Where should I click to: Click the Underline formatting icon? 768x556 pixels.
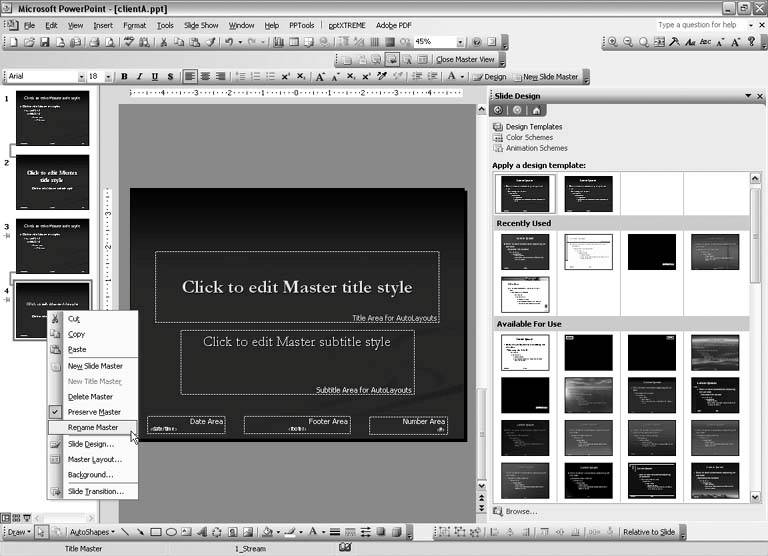[x=155, y=77]
